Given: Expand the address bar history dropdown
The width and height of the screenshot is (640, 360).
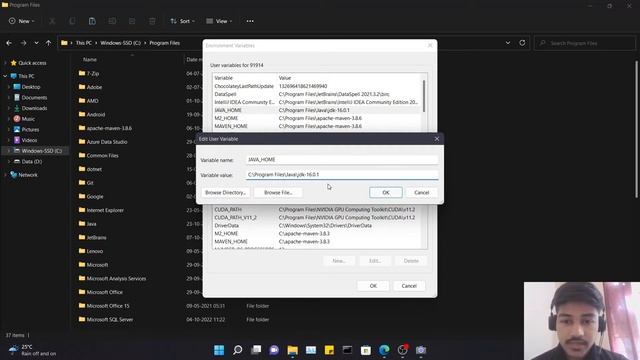Looking at the screenshot, I should 508,43.
